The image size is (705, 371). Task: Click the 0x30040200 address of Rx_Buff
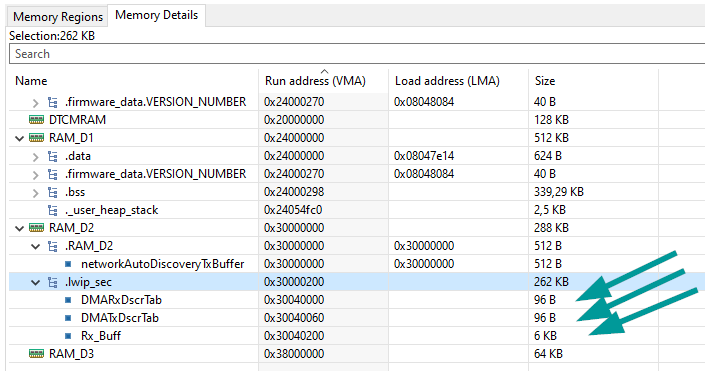click(x=294, y=336)
